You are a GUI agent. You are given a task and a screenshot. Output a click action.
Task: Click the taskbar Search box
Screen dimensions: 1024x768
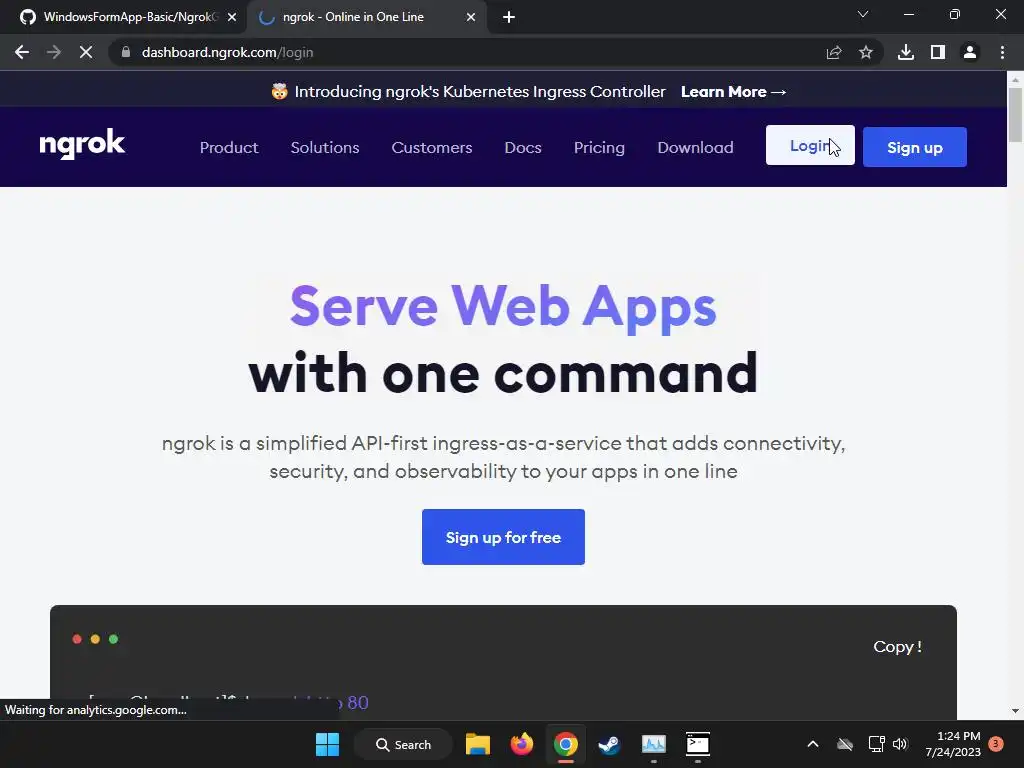pos(404,744)
